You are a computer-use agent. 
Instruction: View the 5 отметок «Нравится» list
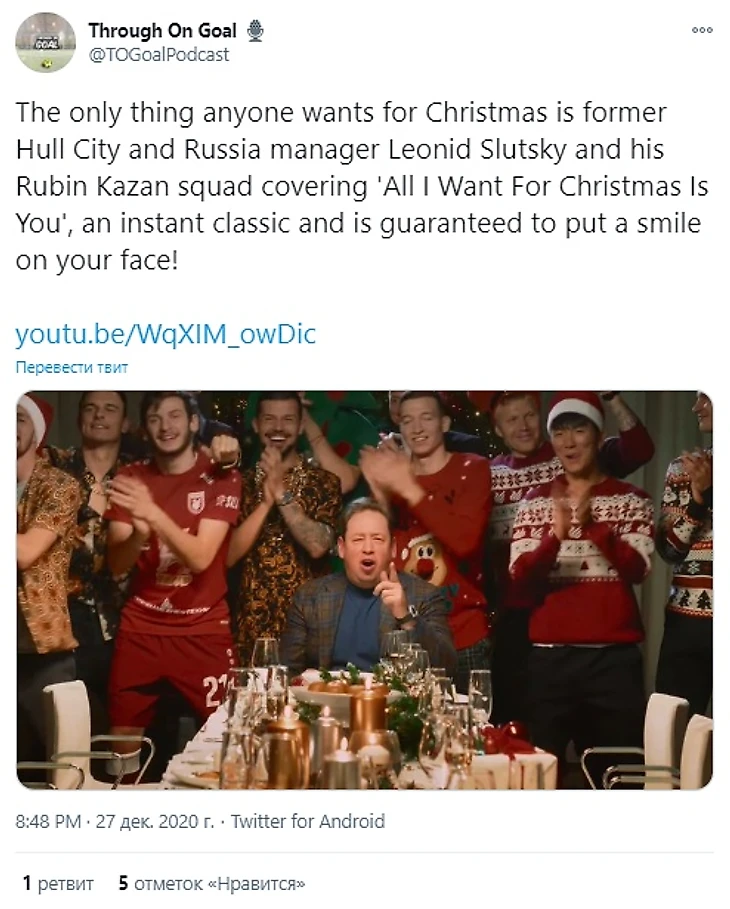tap(212, 883)
